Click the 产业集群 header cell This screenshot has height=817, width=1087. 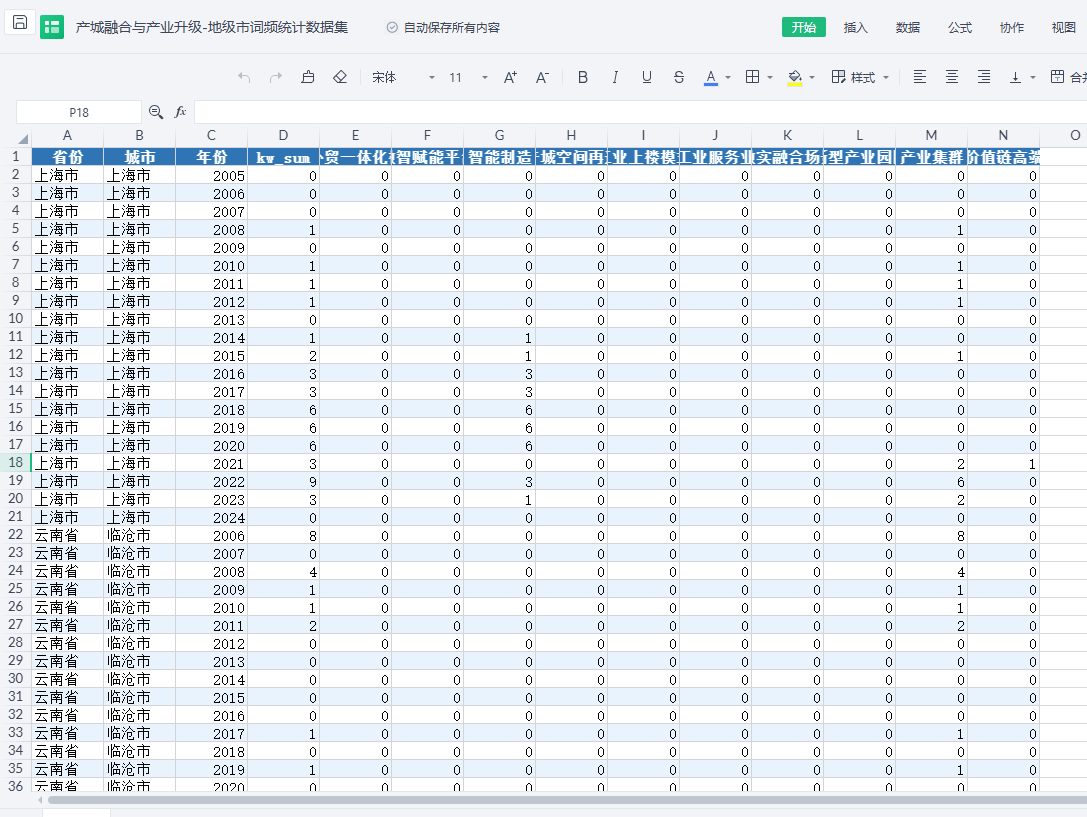point(931,157)
